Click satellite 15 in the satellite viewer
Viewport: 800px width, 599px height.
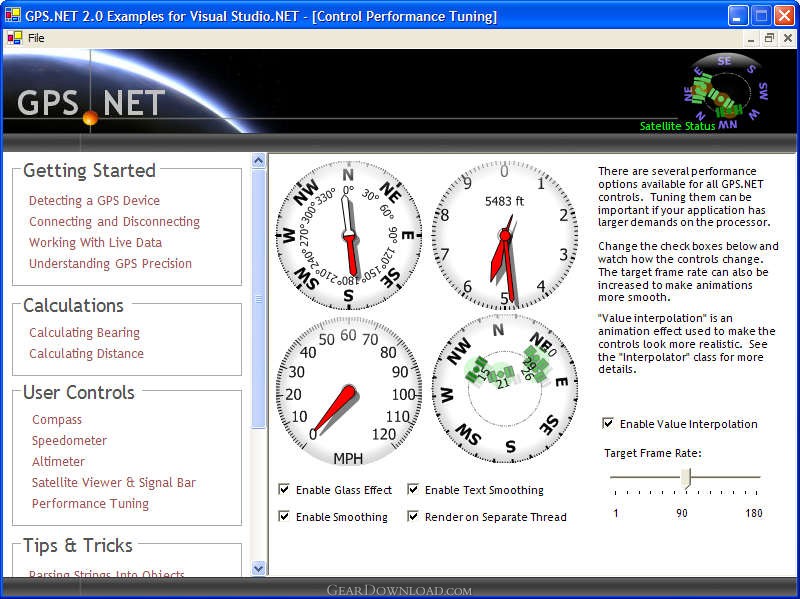[x=479, y=369]
